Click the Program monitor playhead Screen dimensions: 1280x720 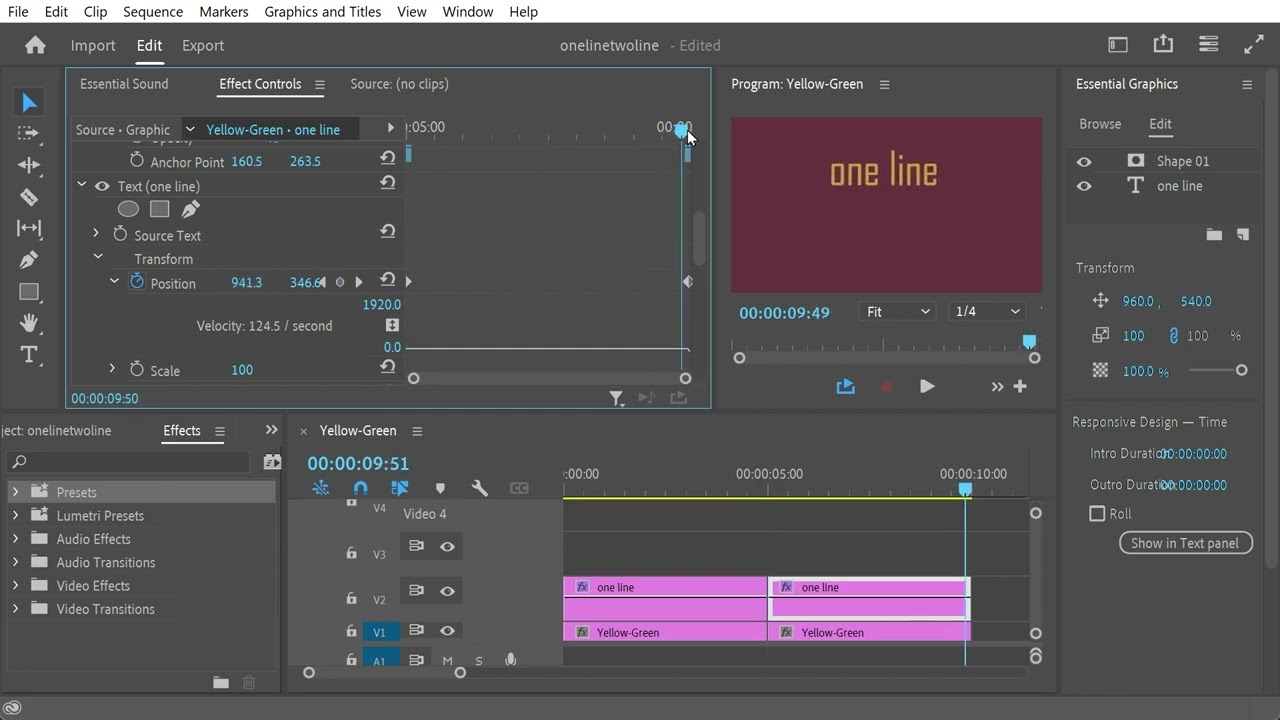pos(1029,342)
